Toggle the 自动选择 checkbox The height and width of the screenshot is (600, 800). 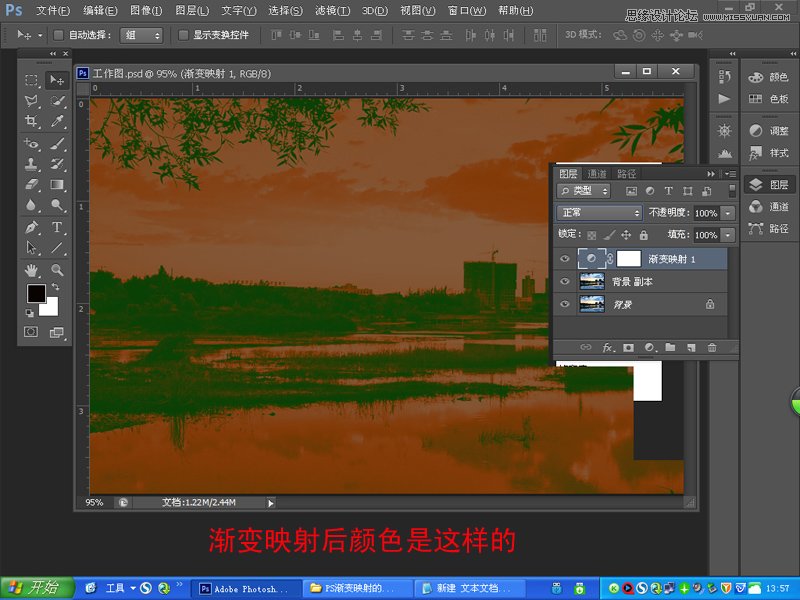[x=57, y=33]
